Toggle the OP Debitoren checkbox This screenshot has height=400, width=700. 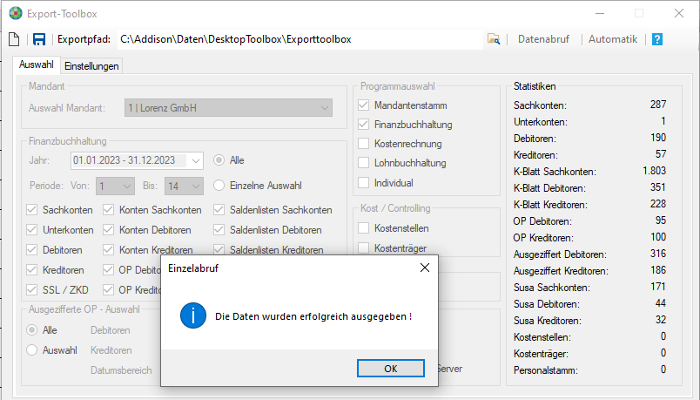(x=108, y=270)
